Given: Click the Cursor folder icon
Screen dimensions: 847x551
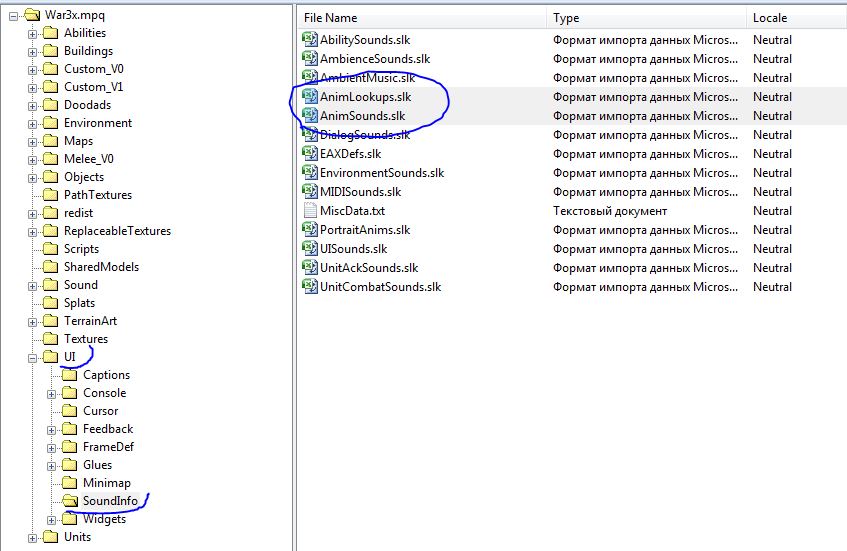Looking at the screenshot, I should pyautogui.click(x=69, y=411).
